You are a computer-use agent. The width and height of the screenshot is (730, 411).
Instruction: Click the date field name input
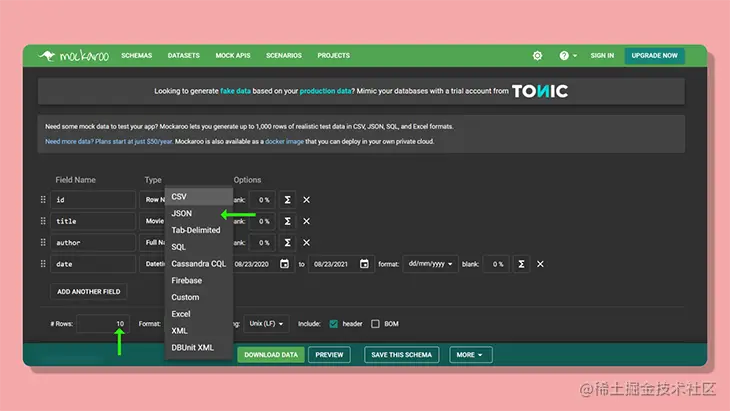coord(93,264)
